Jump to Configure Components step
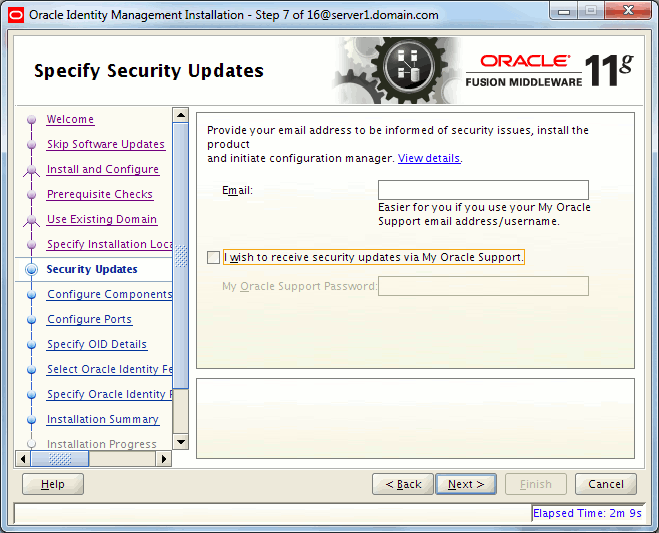The height and width of the screenshot is (533, 659). point(109,294)
